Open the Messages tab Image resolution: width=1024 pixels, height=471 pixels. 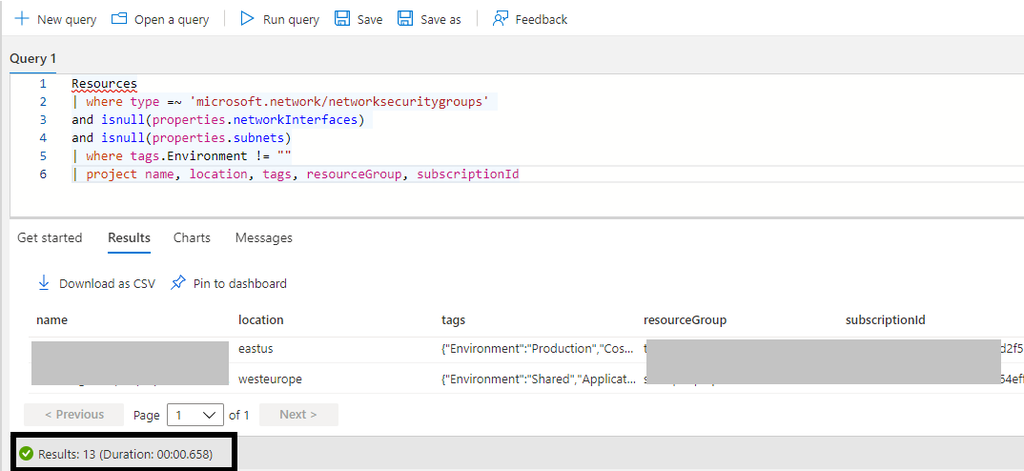point(264,238)
